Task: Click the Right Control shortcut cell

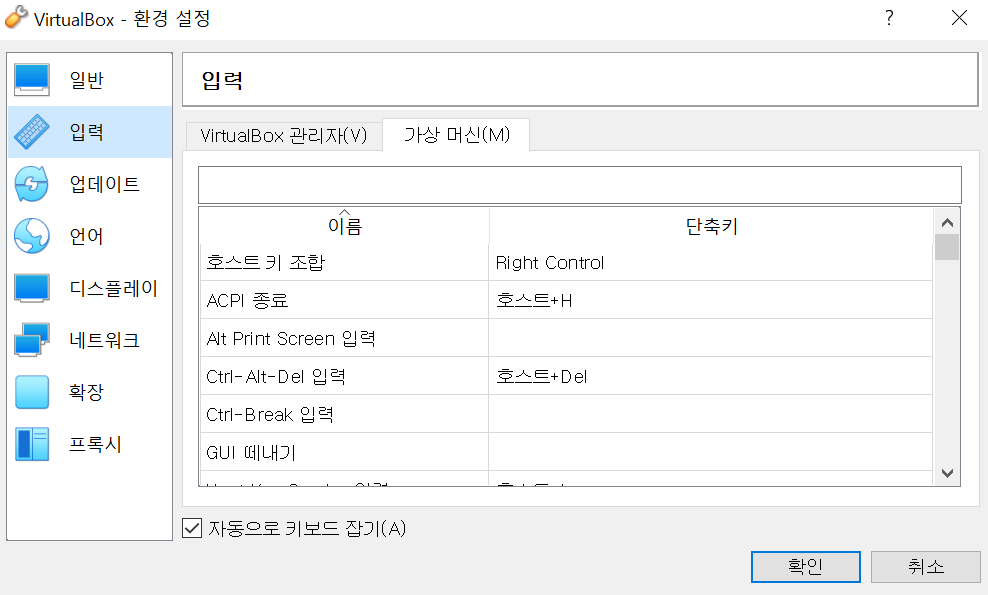Action: 710,263
